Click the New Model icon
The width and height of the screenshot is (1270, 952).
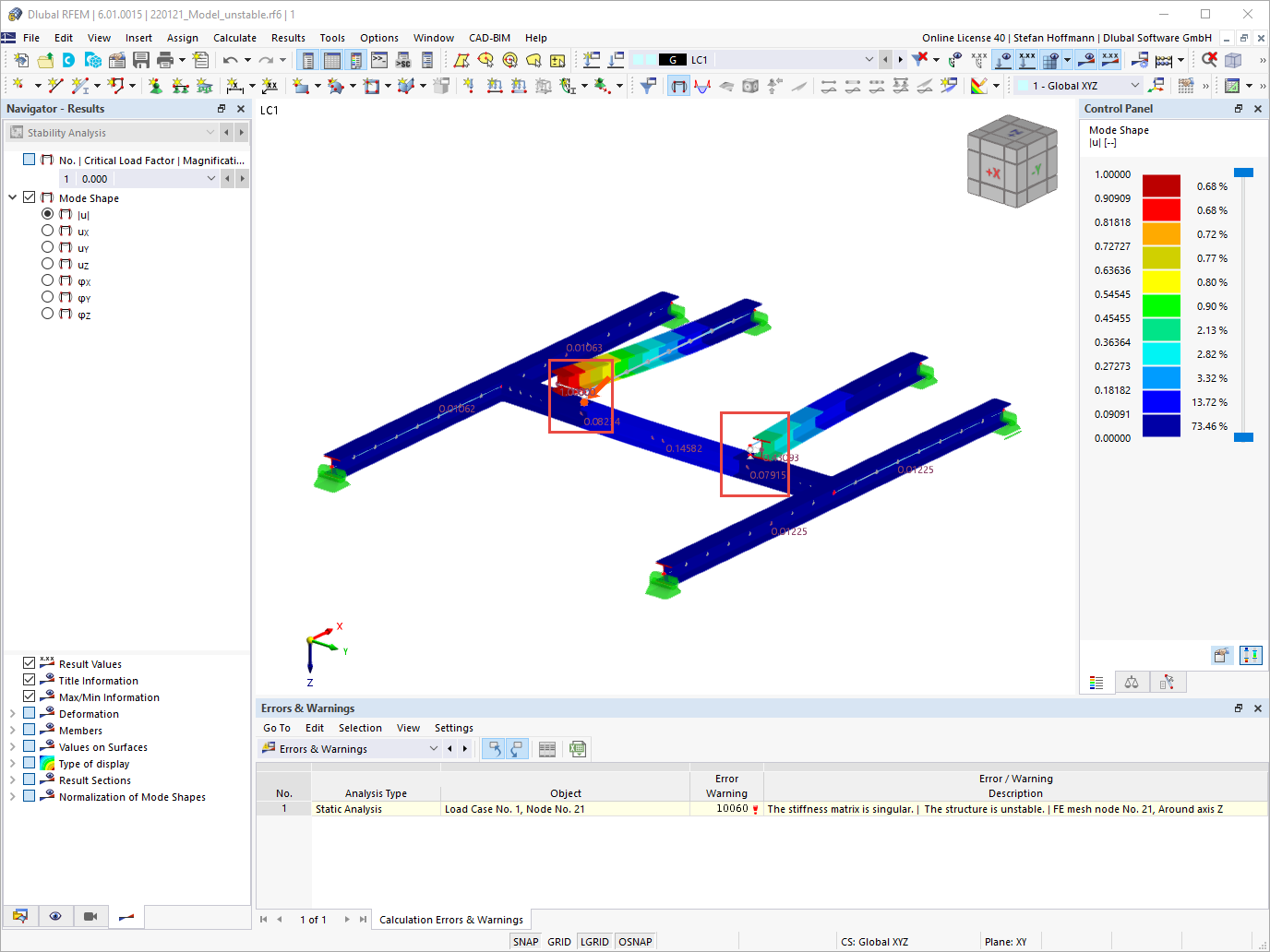coord(20,60)
